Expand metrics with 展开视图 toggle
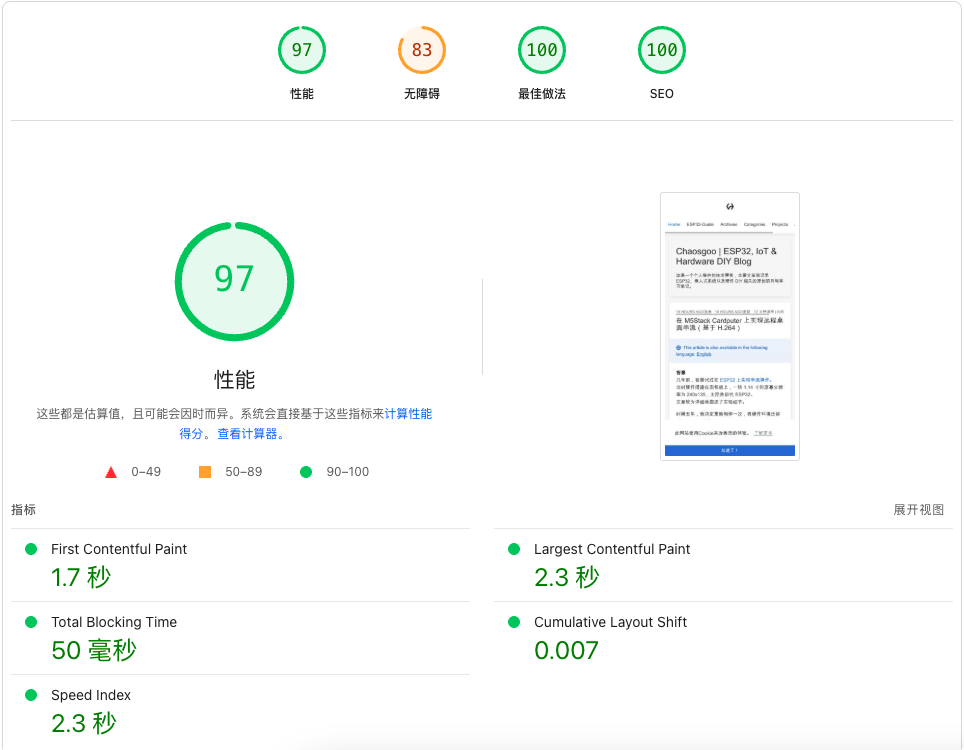This screenshot has height=750, width=964. pos(918,510)
